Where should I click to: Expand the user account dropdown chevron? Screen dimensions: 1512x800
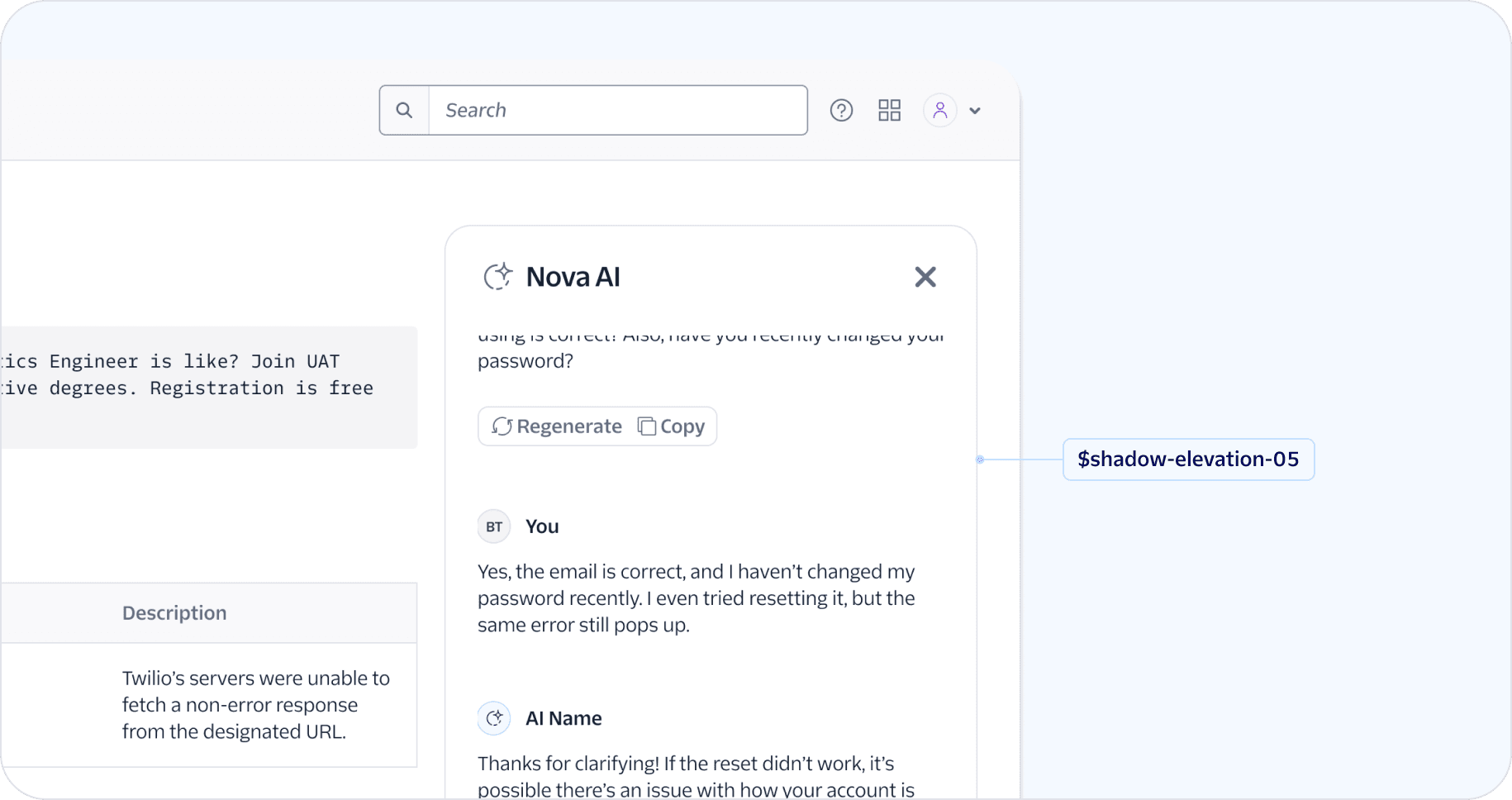975,111
